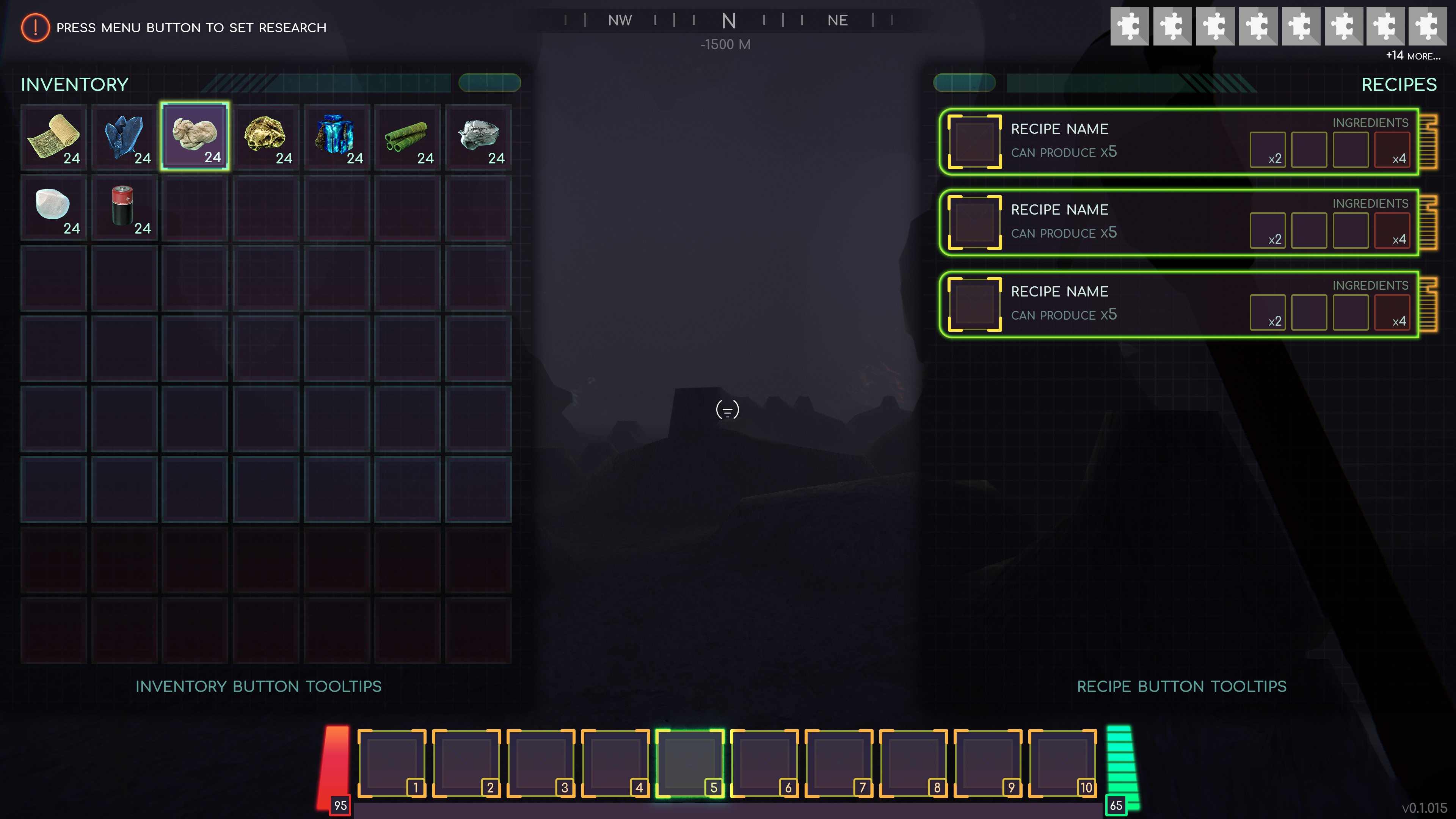Click the v0.1.015 version label
Screen dimensions: 1456x819
click(x=1425, y=808)
